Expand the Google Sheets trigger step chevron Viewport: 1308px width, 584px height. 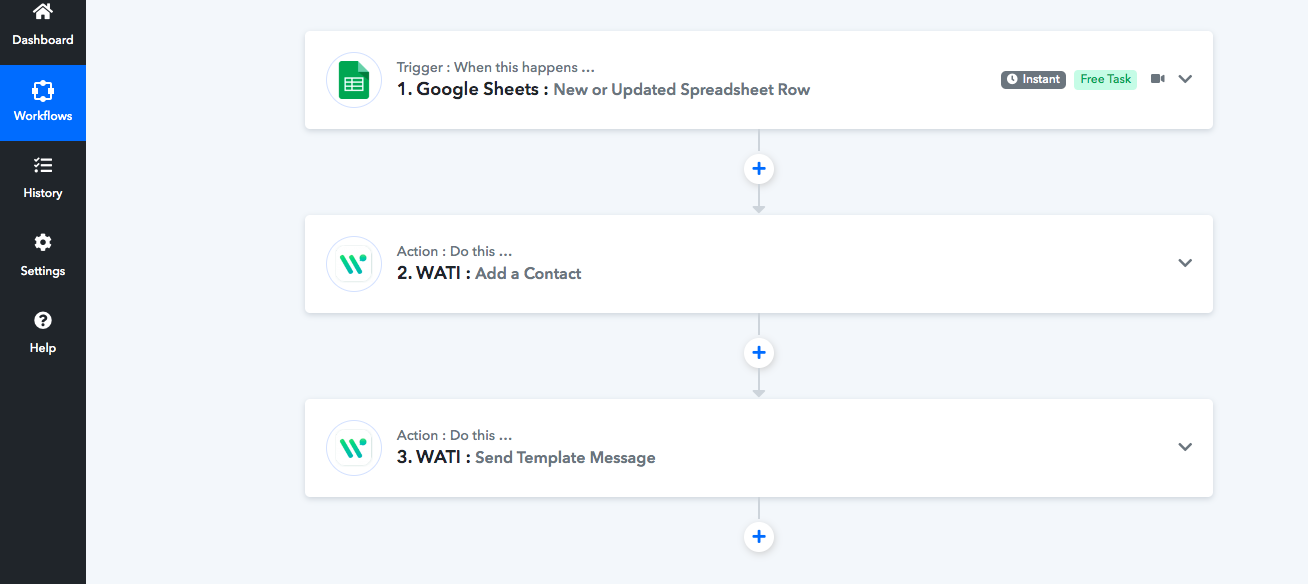(1185, 79)
